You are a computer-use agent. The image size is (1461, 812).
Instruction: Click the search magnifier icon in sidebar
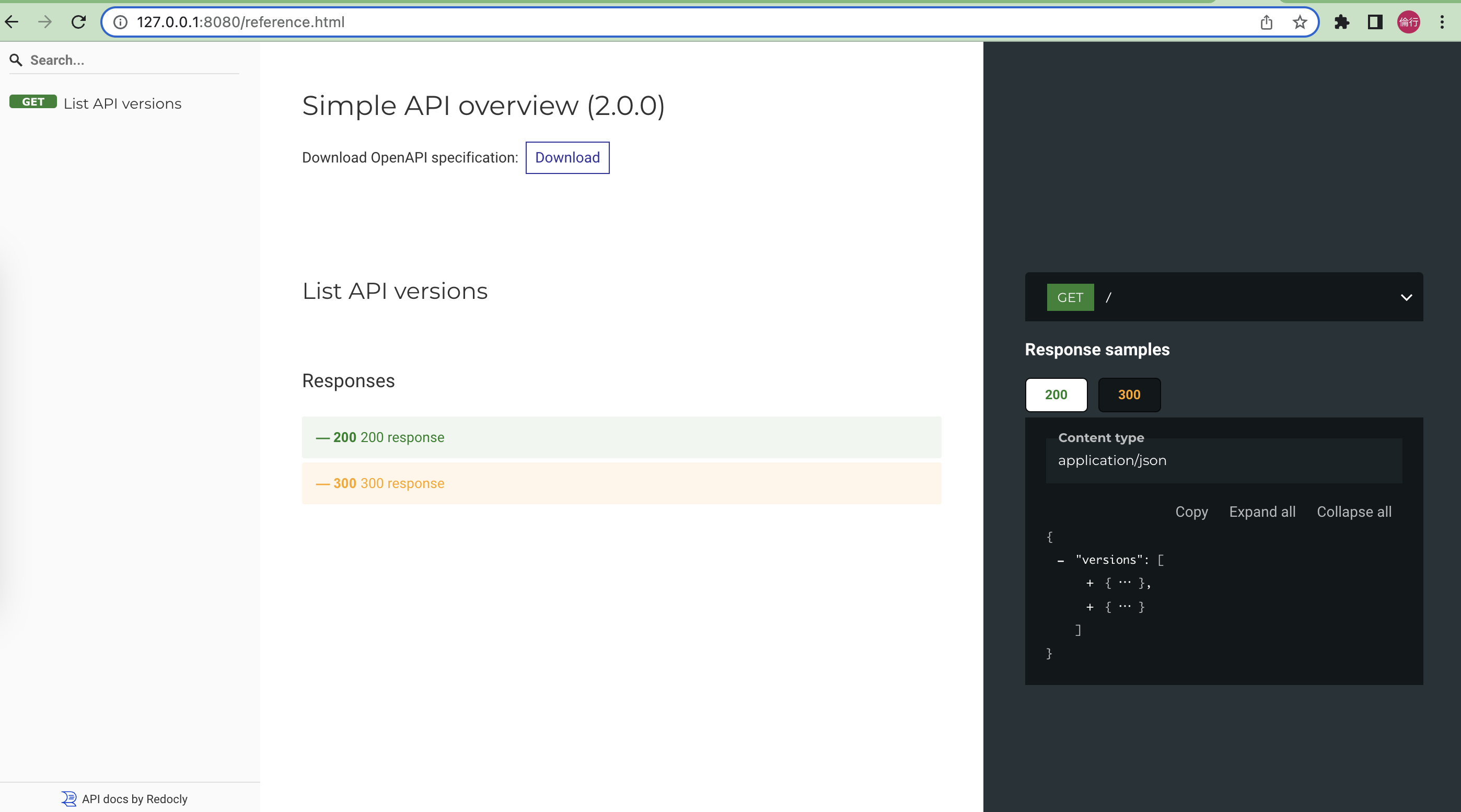[x=16, y=60]
